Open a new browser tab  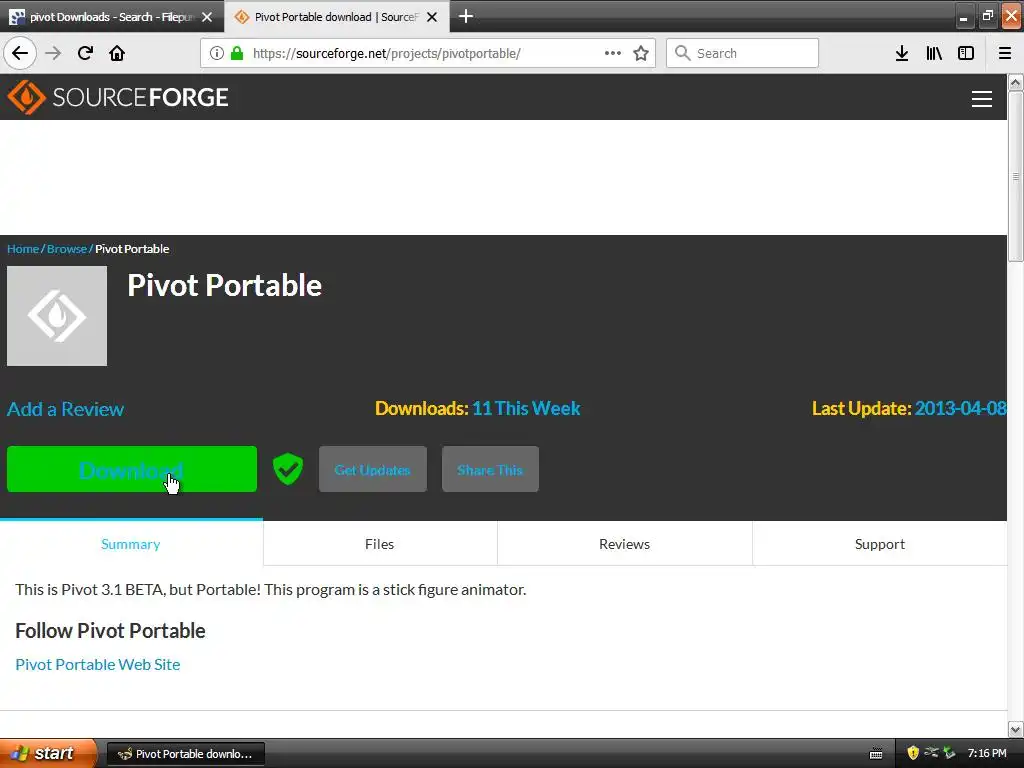(466, 16)
